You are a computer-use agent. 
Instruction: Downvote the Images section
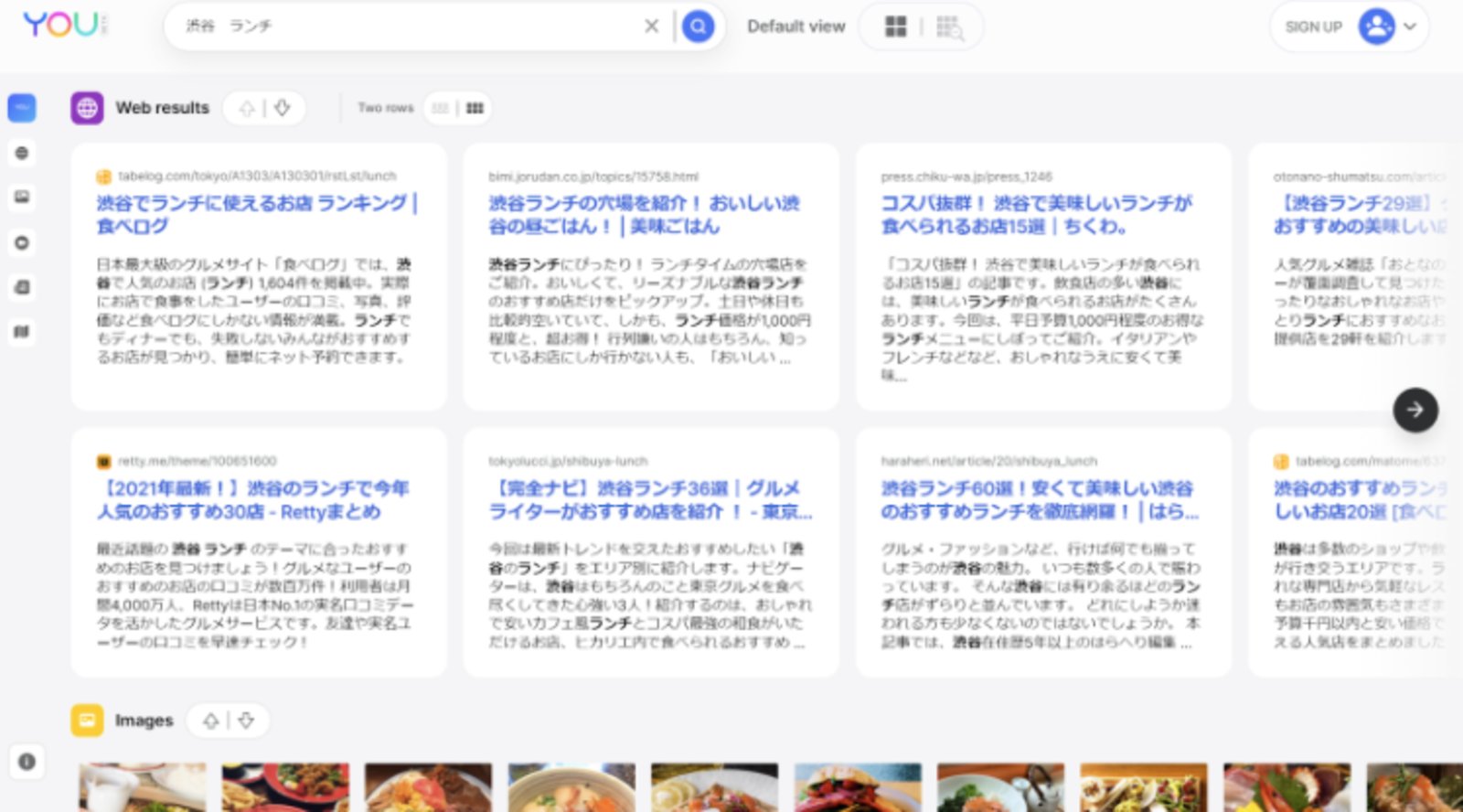(x=246, y=721)
